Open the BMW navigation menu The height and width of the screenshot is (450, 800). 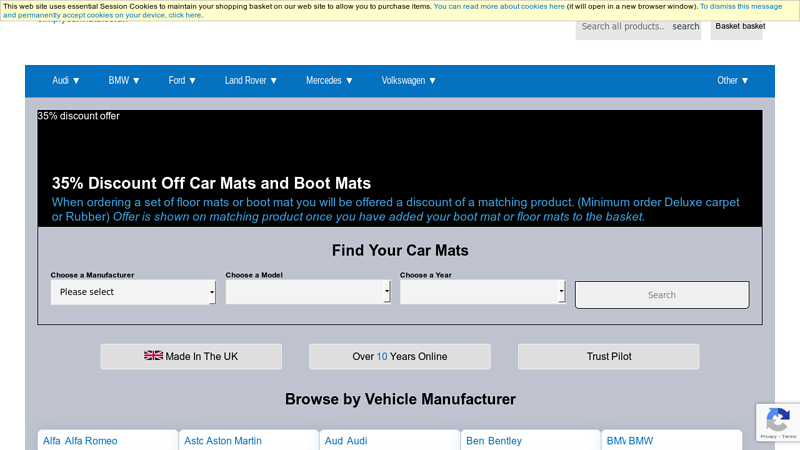(123, 81)
